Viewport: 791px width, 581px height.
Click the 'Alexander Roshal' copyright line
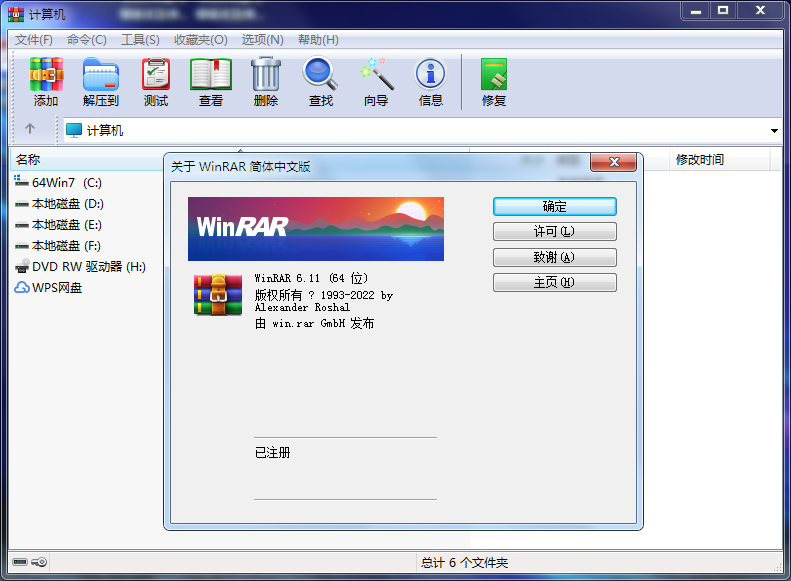302,308
